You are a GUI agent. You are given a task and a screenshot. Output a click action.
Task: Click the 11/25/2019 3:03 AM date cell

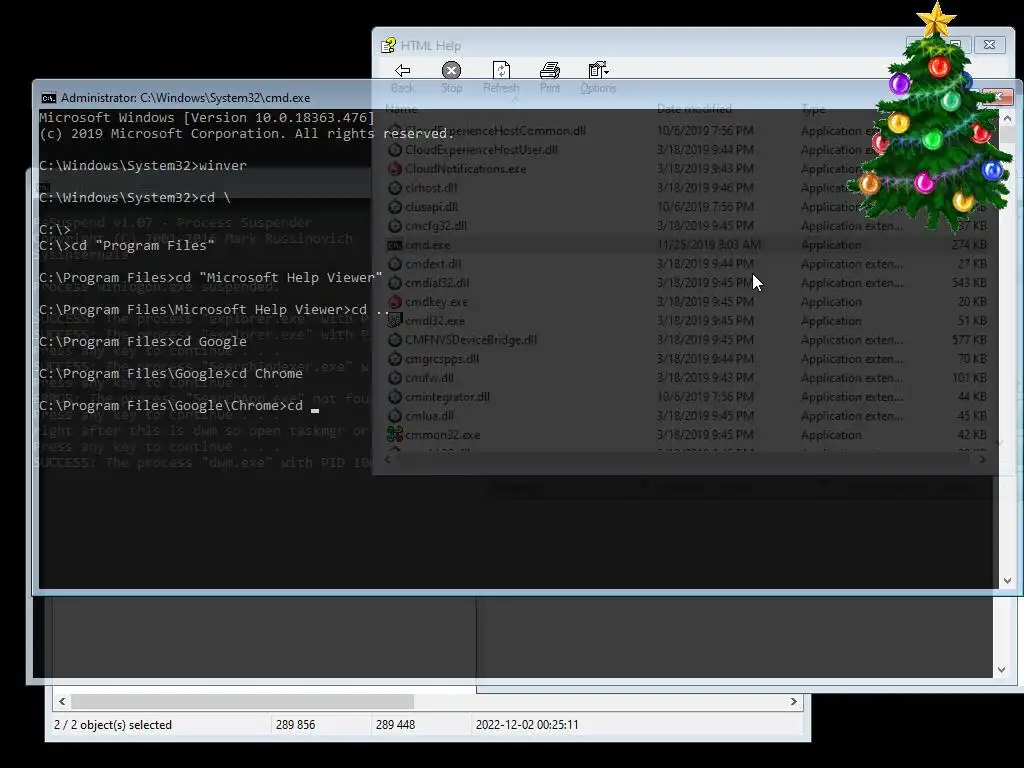[709, 245]
